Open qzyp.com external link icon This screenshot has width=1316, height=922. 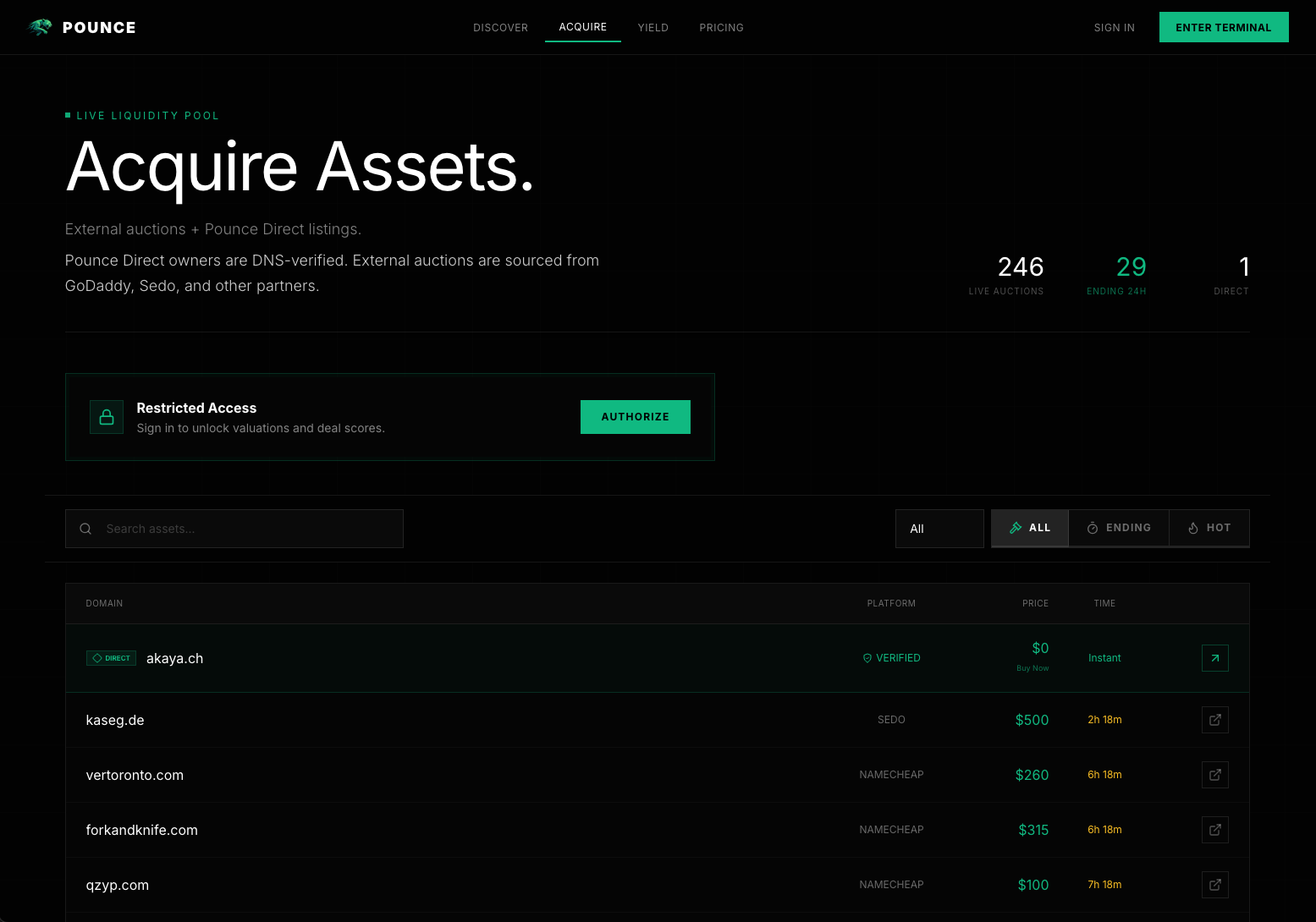[x=1215, y=885]
